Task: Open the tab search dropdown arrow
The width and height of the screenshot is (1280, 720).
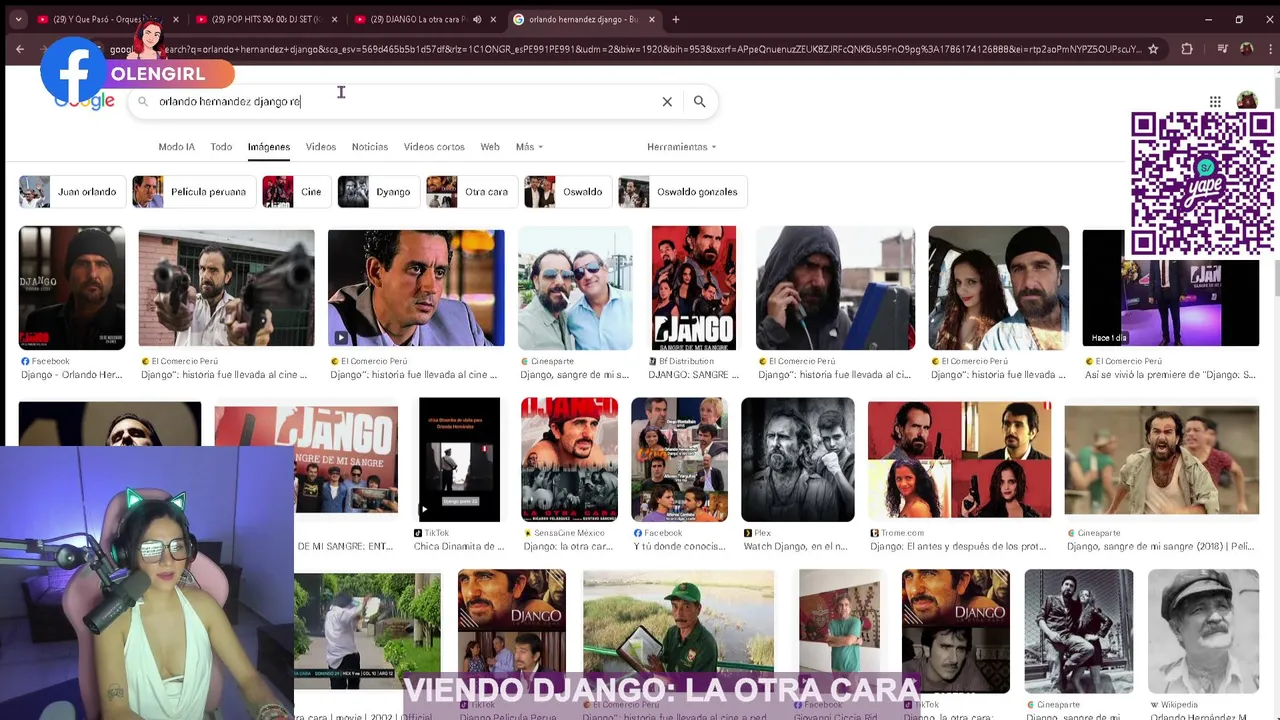Action: tap(18, 19)
